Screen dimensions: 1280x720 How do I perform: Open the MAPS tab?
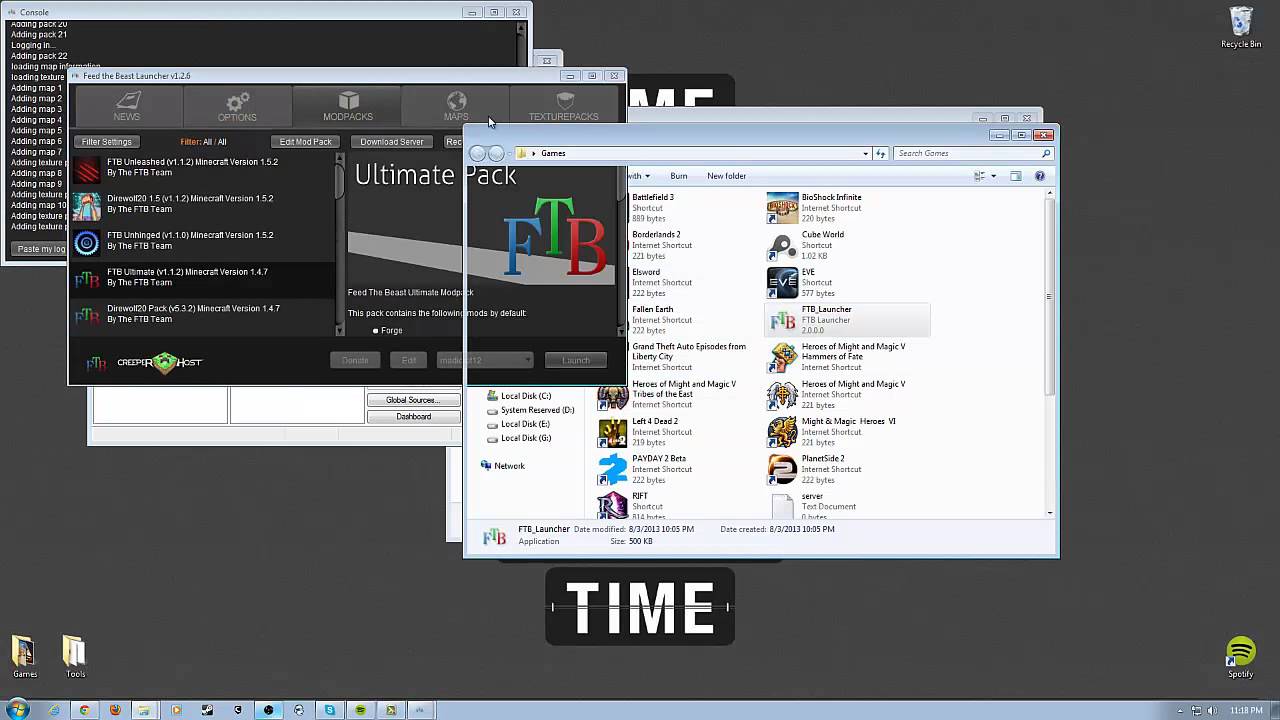456,106
